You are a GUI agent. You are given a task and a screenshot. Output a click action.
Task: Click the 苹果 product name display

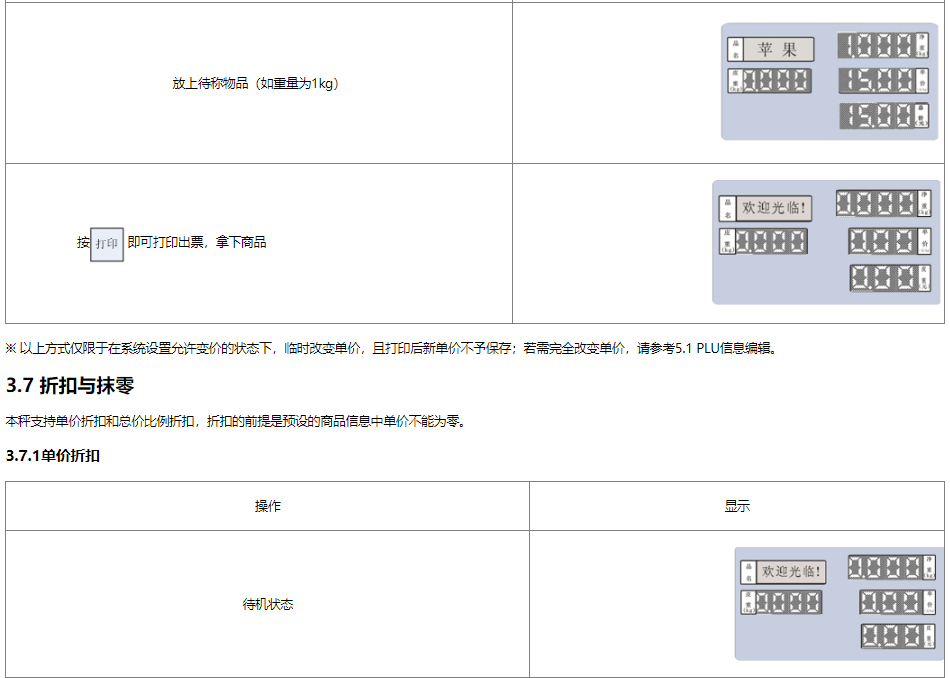click(777, 49)
